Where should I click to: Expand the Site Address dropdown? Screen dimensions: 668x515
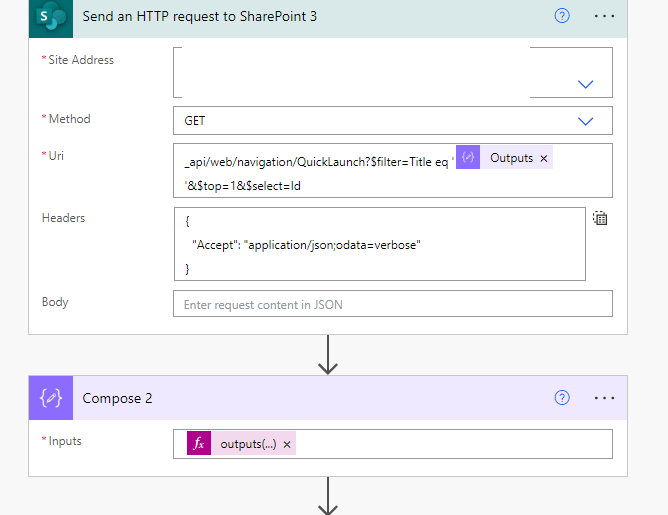tap(586, 85)
